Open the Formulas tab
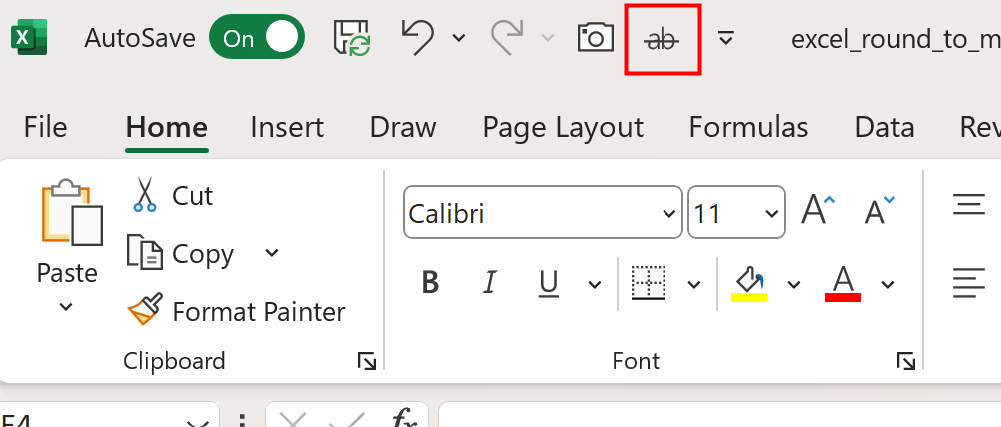This screenshot has width=1001, height=427. [x=748, y=128]
